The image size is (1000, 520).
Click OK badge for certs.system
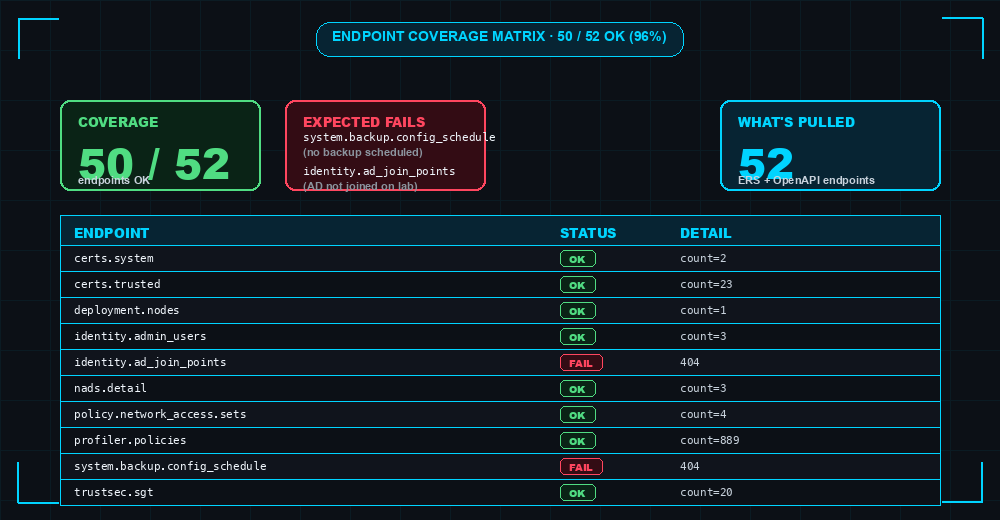click(578, 259)
